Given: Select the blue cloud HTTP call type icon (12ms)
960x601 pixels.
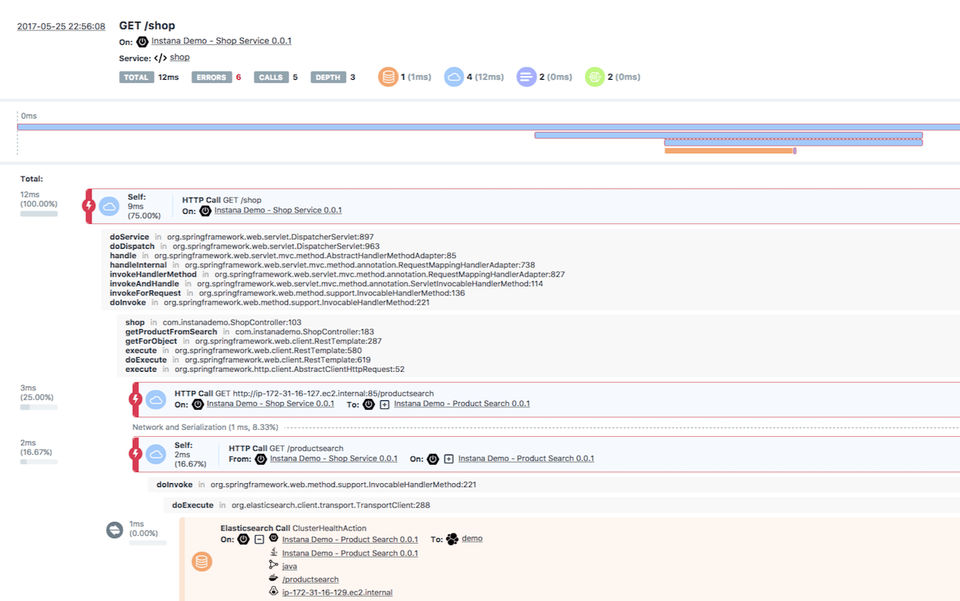Looking at the screenshot, I should pos(454,77).
